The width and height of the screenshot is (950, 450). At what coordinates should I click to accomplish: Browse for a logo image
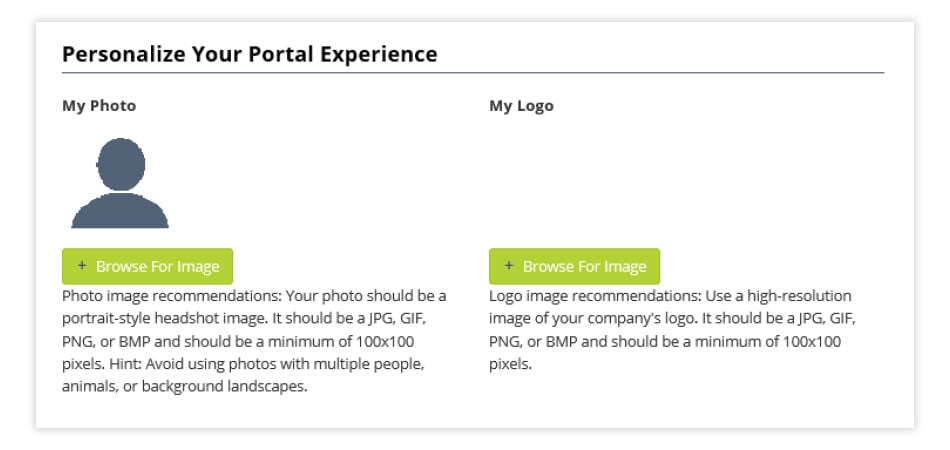[574, 267]
